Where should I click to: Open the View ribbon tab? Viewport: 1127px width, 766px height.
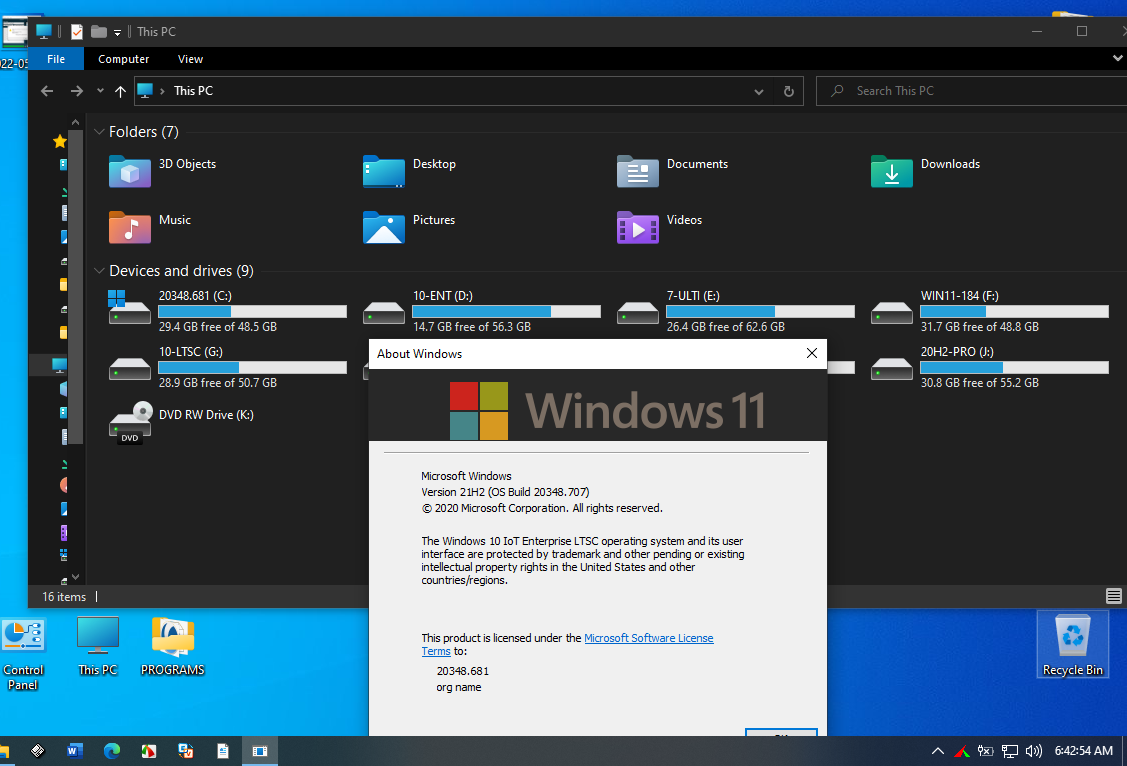pyautogui.click(x=190, y=59)
